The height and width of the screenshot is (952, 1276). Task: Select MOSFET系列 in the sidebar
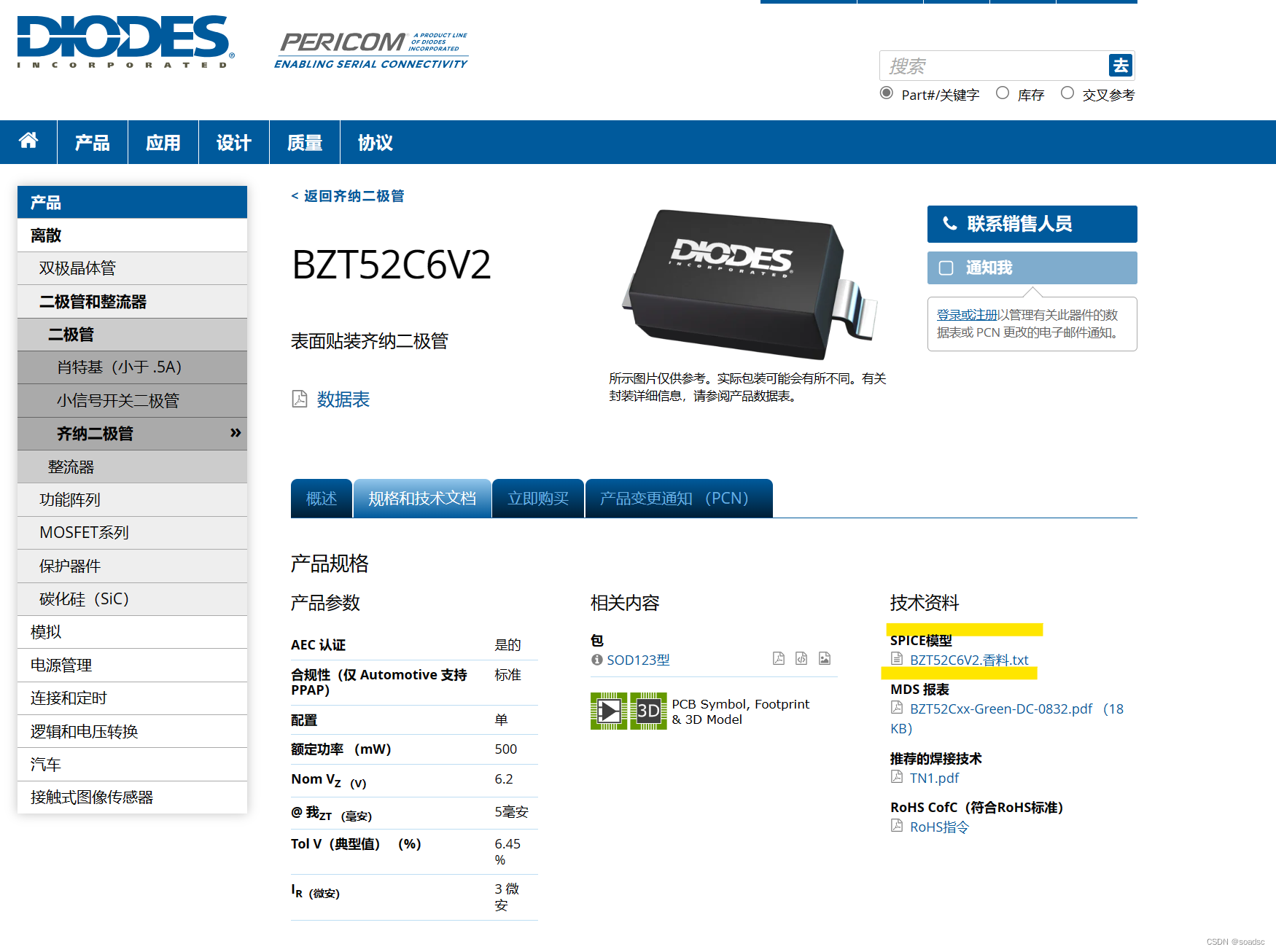pyautogui.click(x=132, y=533)
